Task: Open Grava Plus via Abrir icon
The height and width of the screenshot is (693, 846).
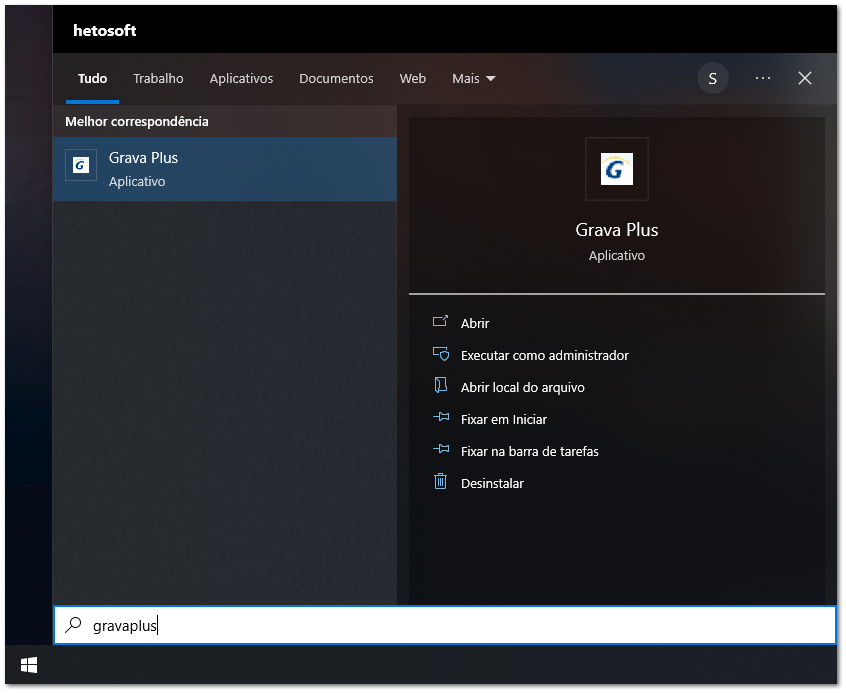Action: coord(441,323)
